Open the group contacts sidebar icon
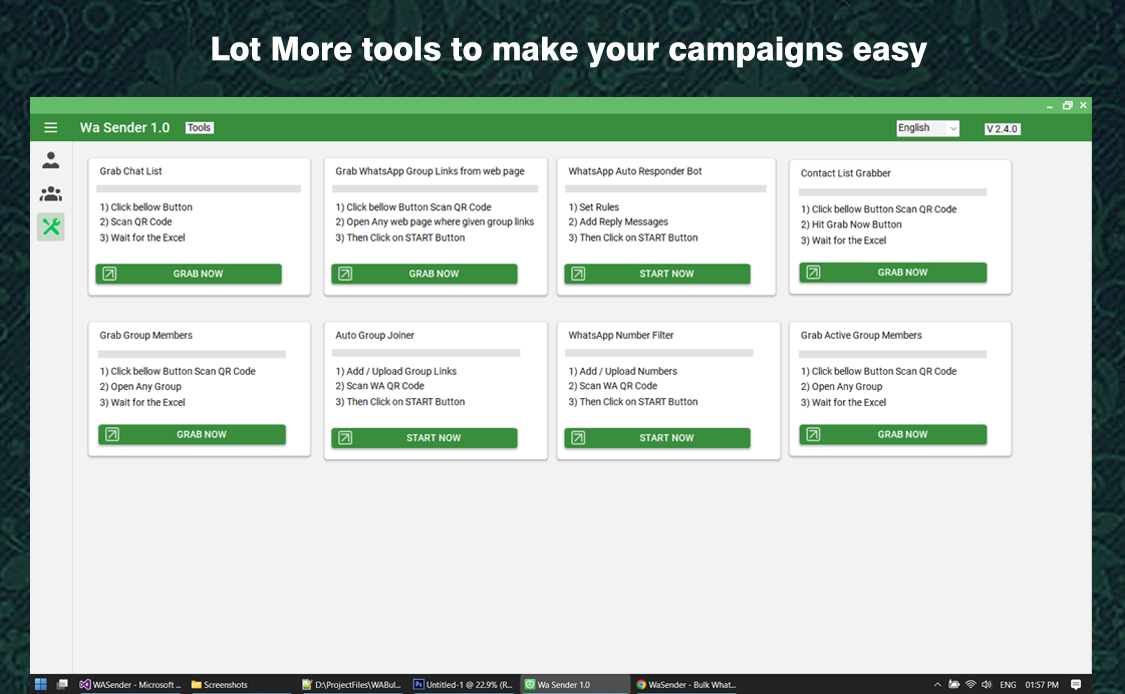The height and width of the screenshot is (694, 1125). click(x=51, y=194)
